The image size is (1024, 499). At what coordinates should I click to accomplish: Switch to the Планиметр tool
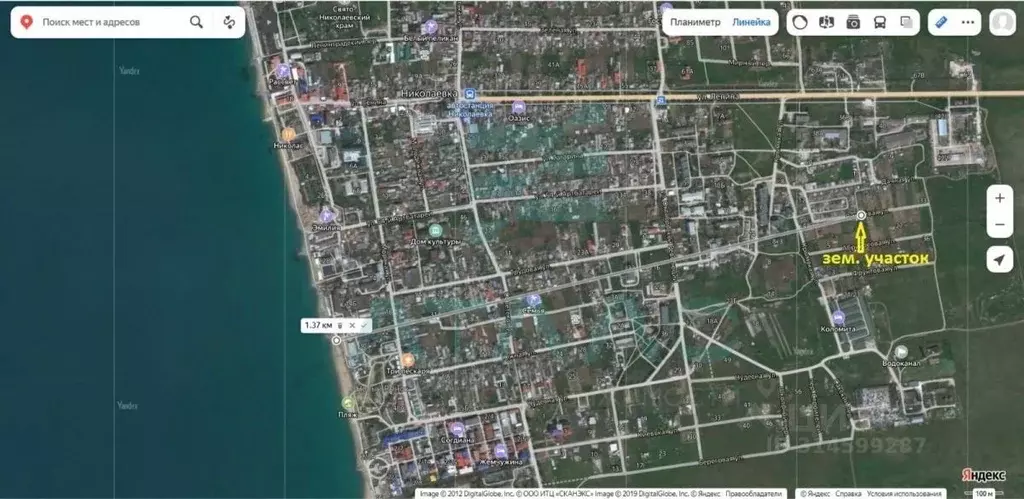pyautogui.click(x=695, y=22)
